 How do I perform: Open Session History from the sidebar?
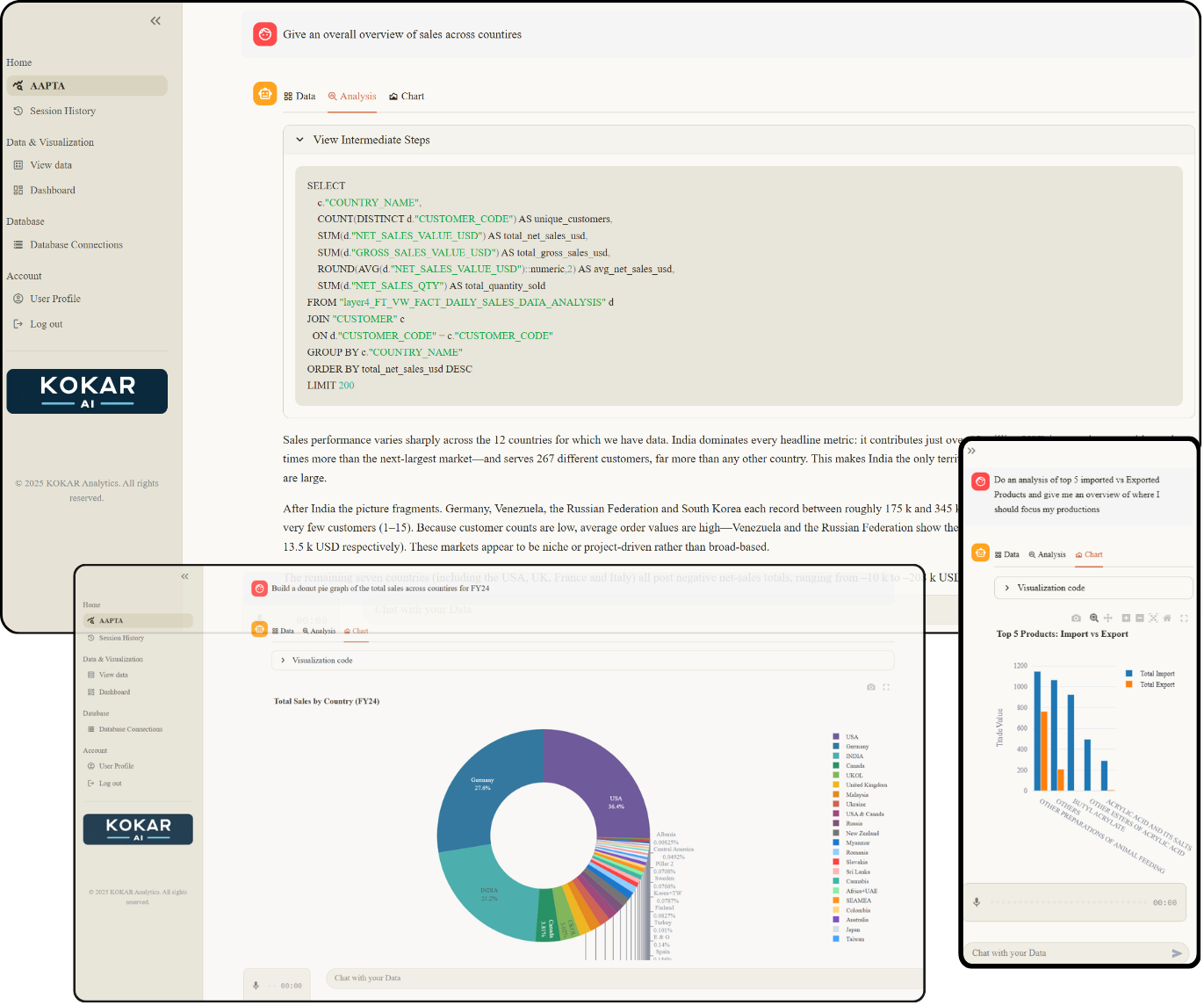click(x=61, y=111)
